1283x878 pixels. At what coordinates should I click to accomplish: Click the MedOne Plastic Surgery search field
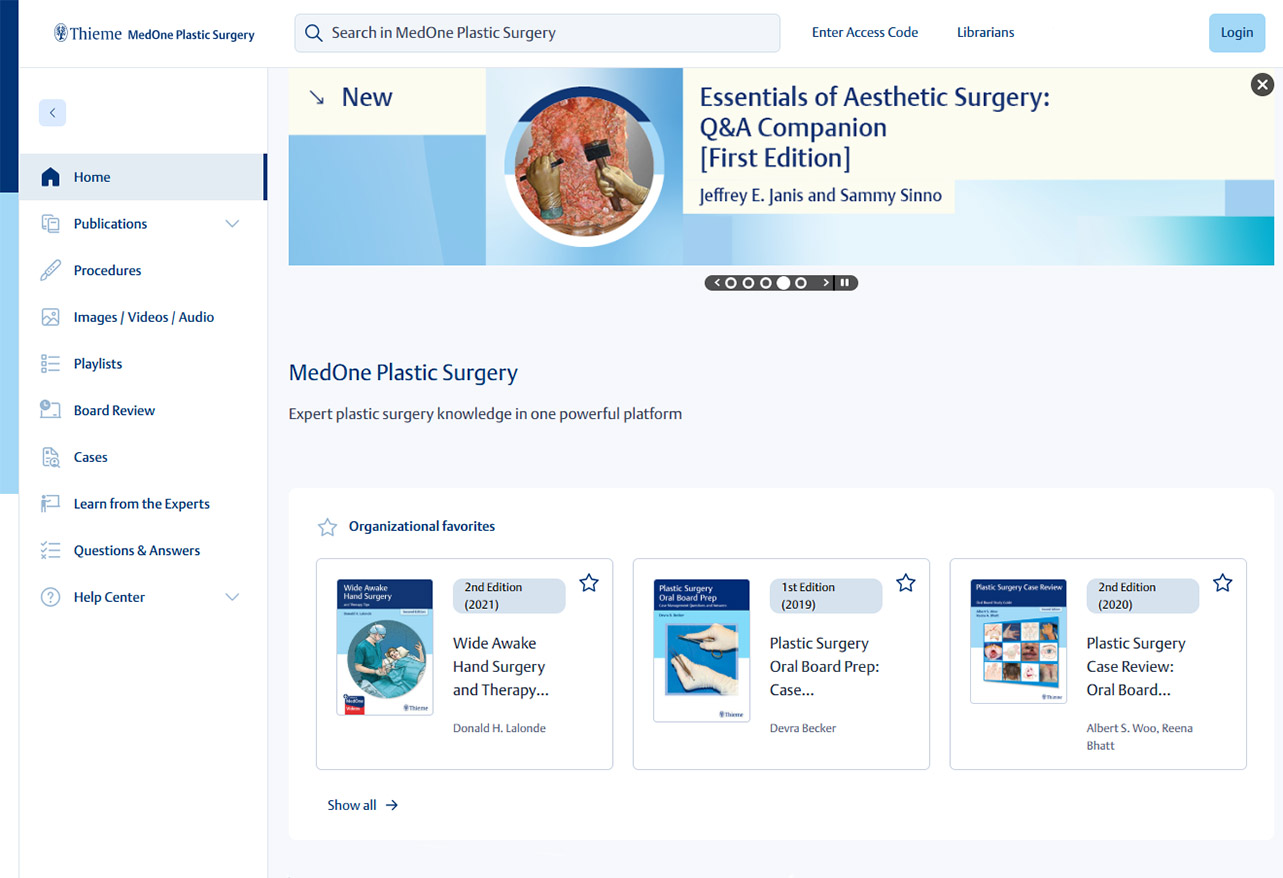point(537,33)
